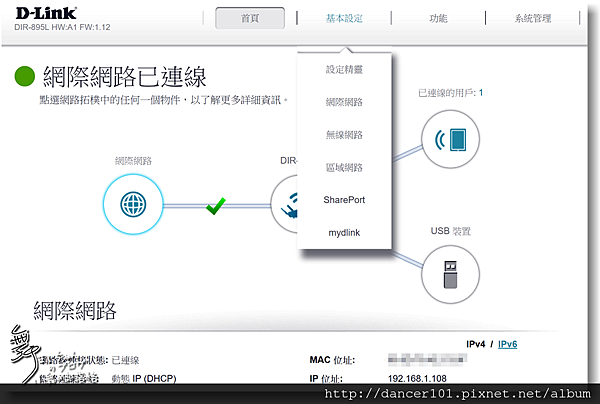Select 區域網路 menu entry
The width and height of the screenshot is (600, 404).
pos(344,168)
